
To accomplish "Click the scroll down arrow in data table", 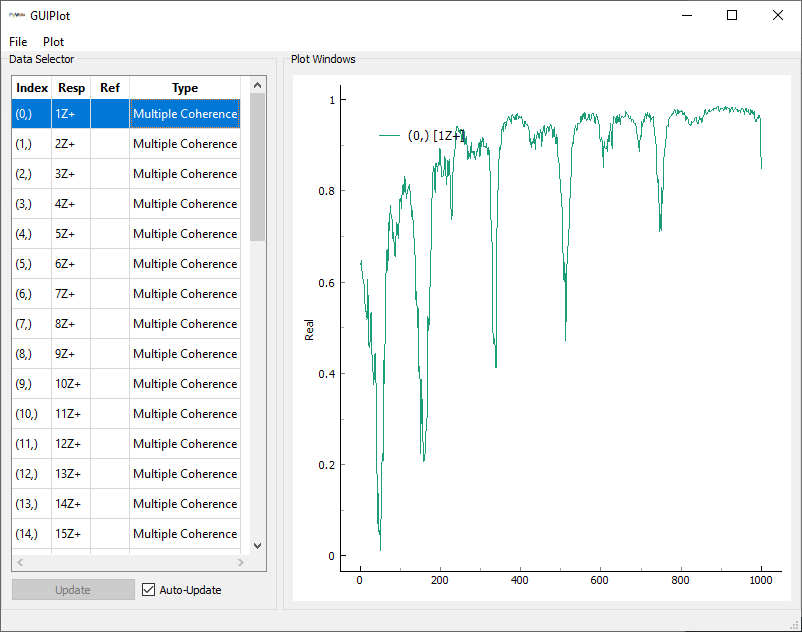I will (257, 546).
